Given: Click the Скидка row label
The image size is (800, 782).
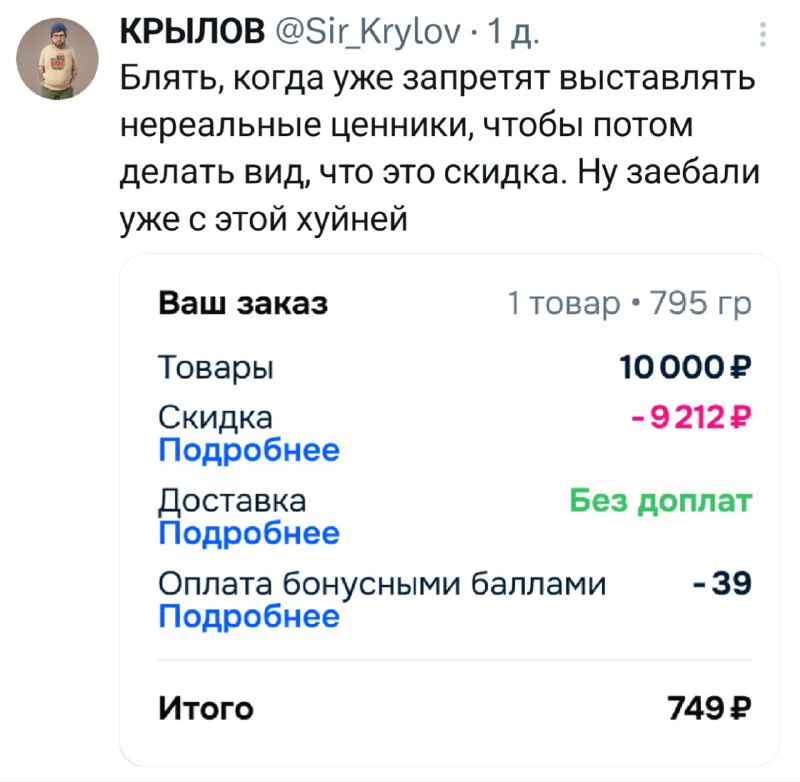Looking at the screenshot, I should [x=215, y=418].
